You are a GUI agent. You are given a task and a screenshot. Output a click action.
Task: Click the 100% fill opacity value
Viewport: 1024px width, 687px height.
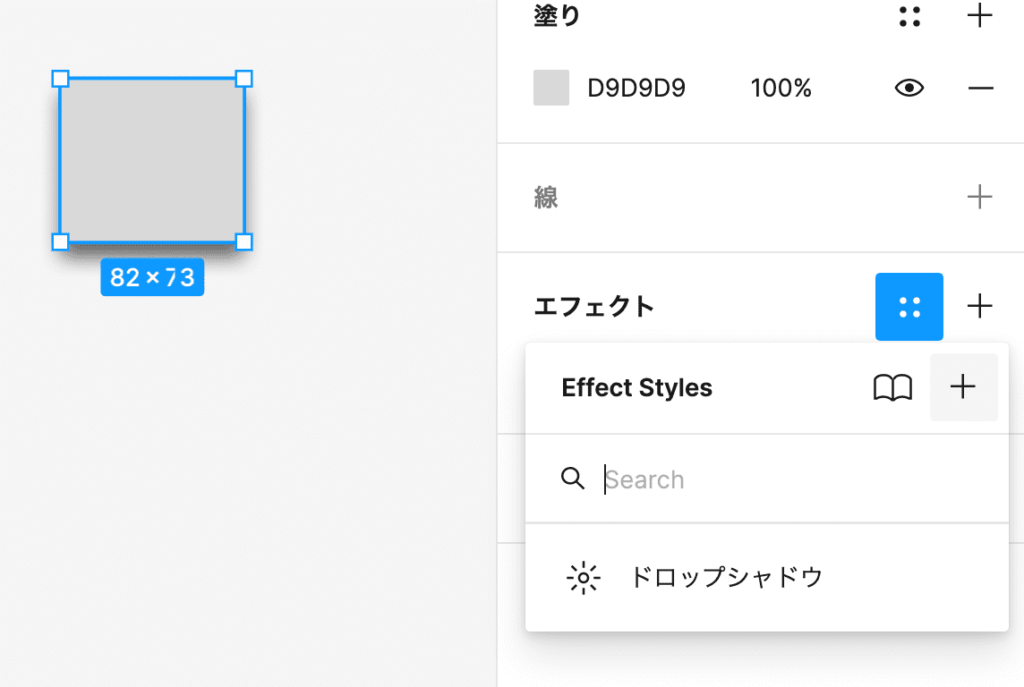coord(781,88)
